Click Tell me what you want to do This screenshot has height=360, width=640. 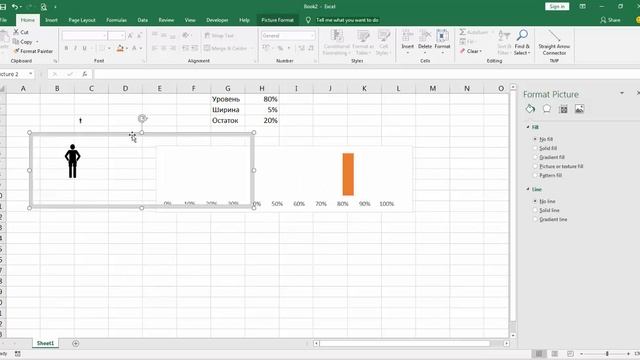pyautogui.click(x=347, y=20)
